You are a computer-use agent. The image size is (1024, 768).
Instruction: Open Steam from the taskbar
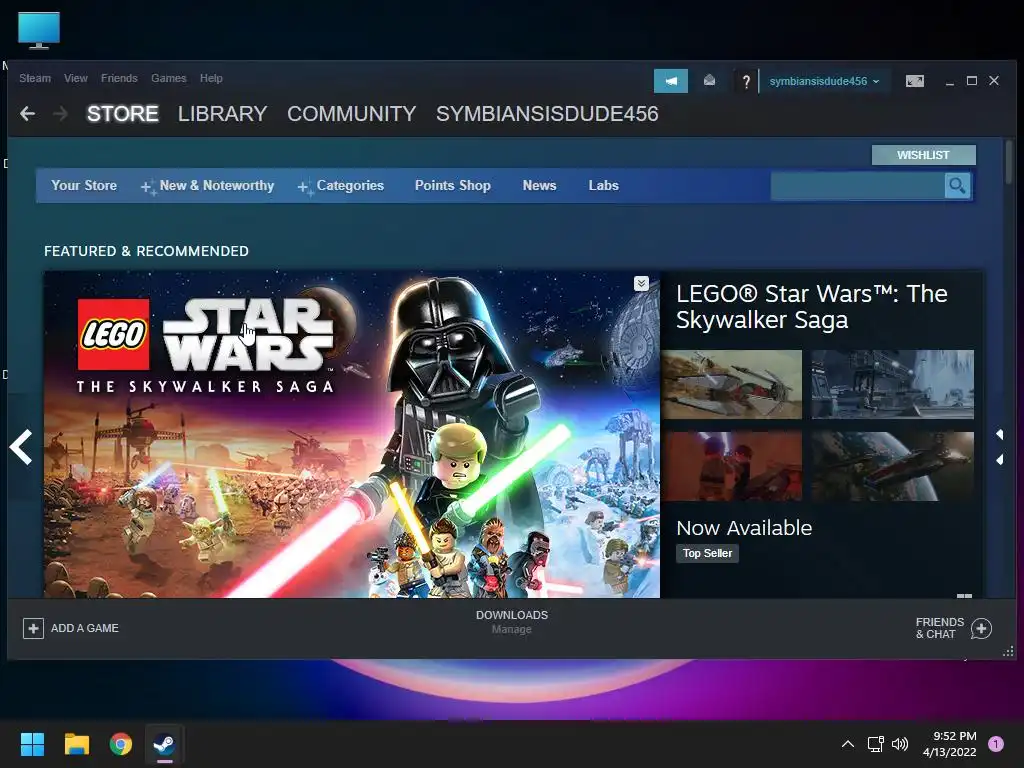pos(163,744)
